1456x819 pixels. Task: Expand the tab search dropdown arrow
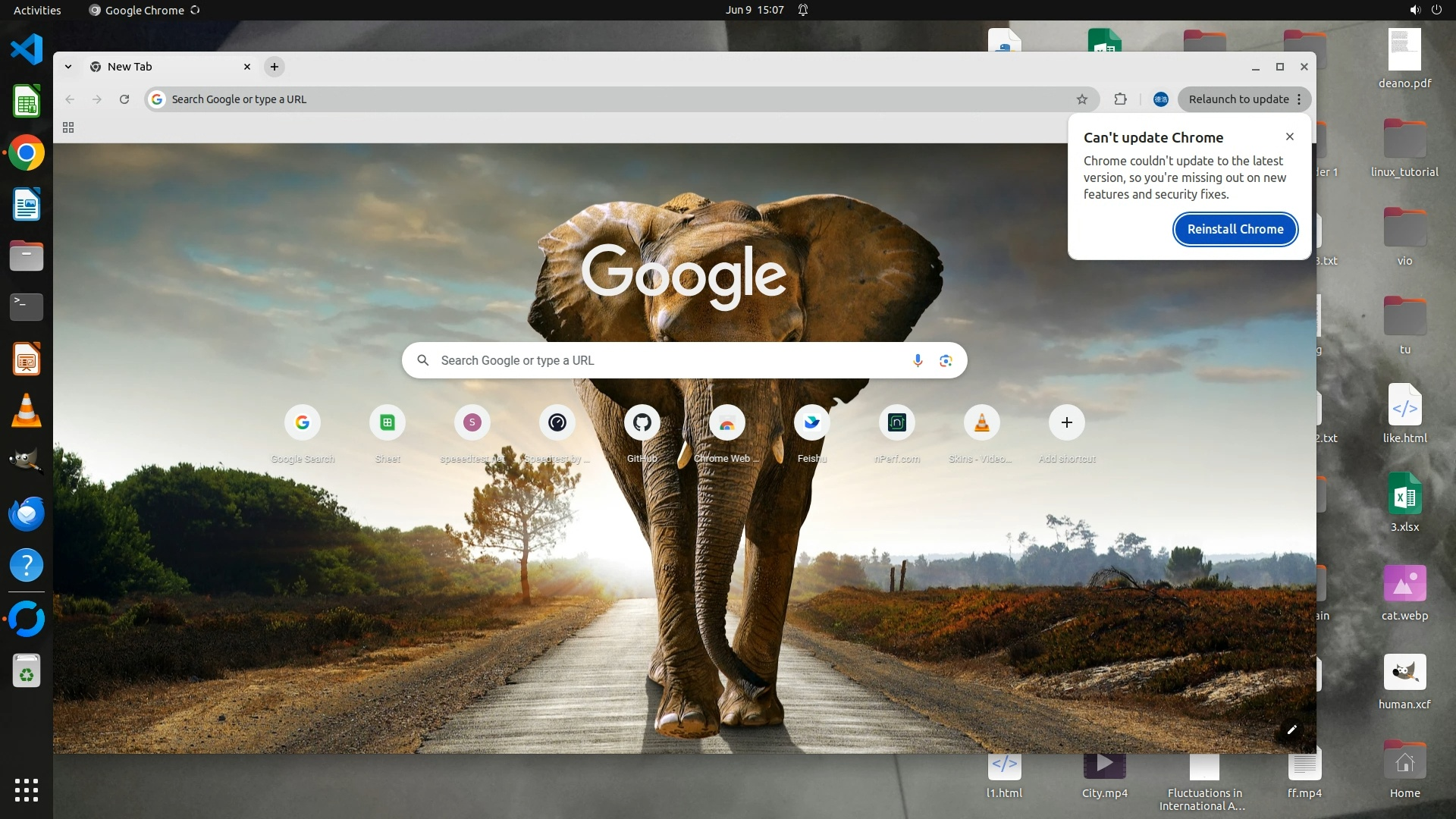(68, 67)
